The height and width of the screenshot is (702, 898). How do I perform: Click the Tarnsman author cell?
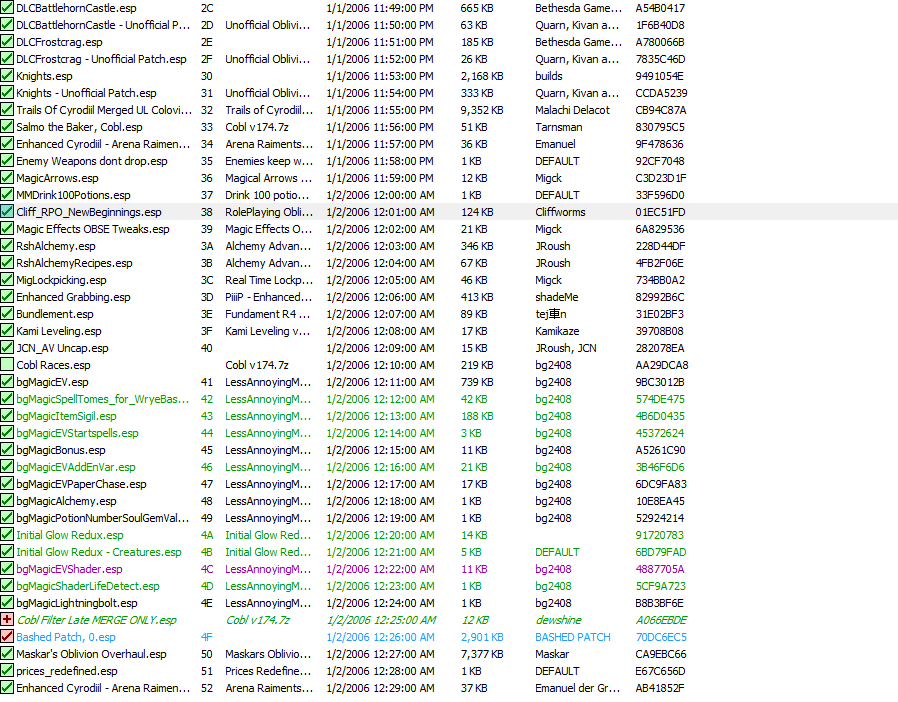point(558,127)
